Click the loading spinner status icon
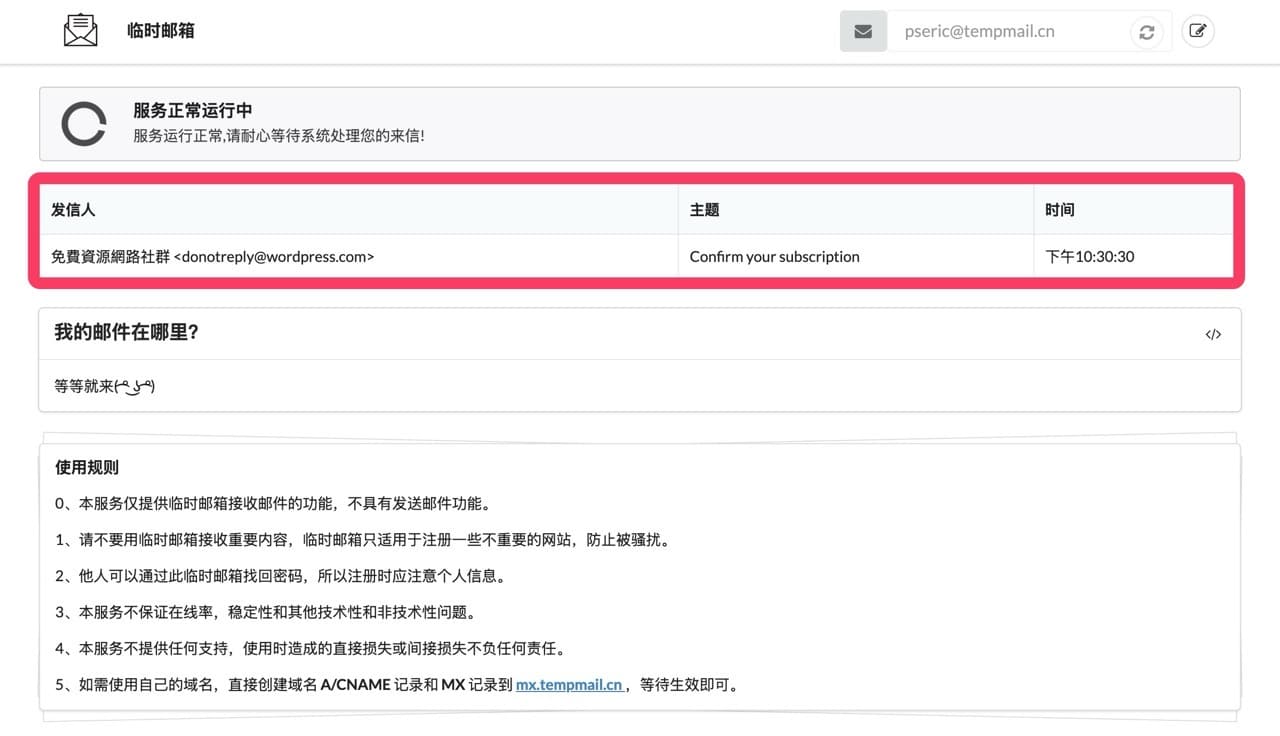The width and height of the screenshot is (1280, 736). [84, 124]
